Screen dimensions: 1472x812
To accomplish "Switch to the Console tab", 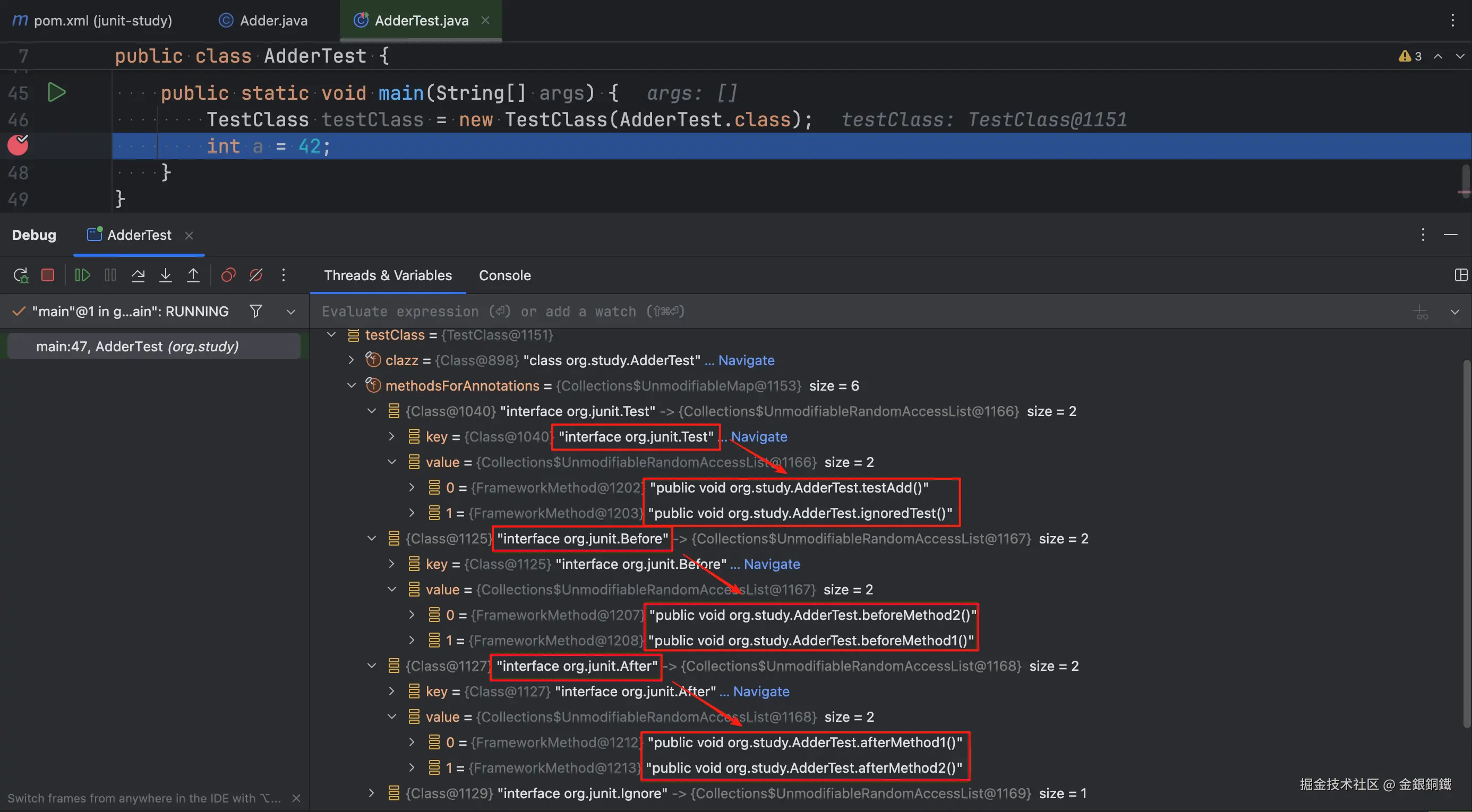I will tap(504, 275).
